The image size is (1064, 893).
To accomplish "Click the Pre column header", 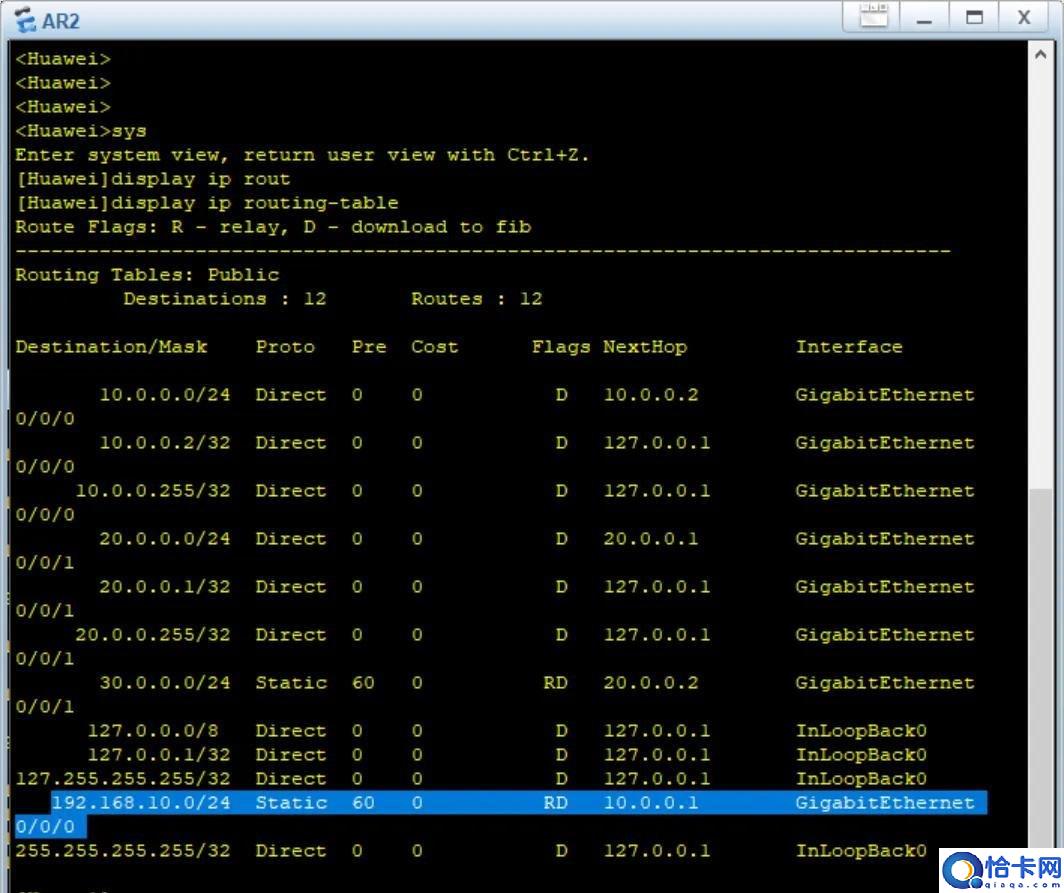I will pyautogui.click(x=369, y=347).
